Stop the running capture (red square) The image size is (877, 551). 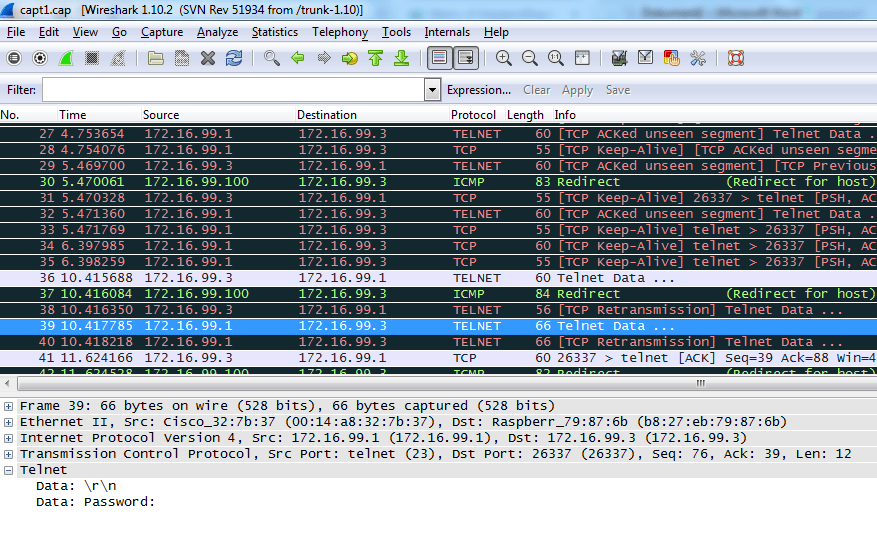(x=92, y=58)
